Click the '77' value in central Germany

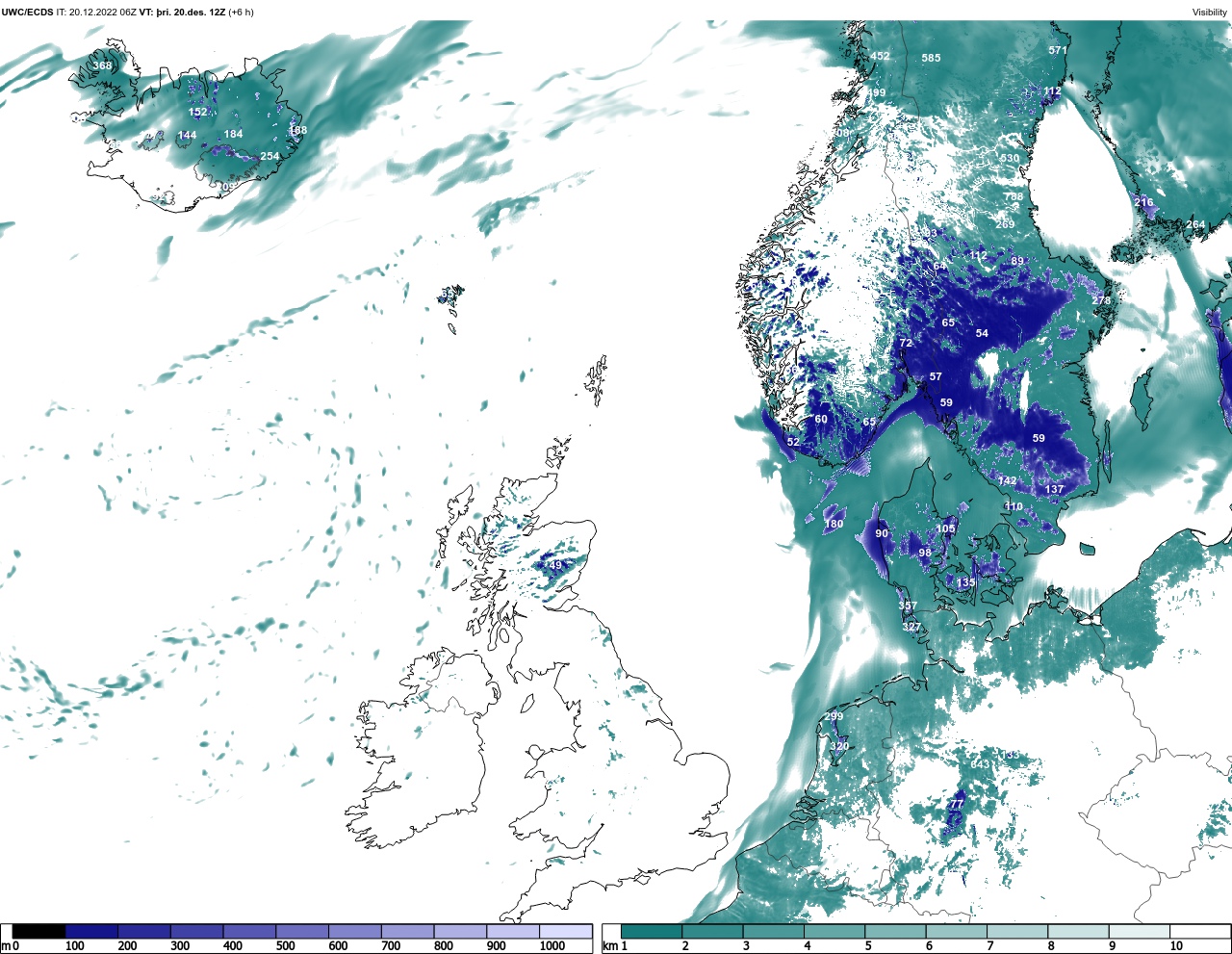pos(956,805)
